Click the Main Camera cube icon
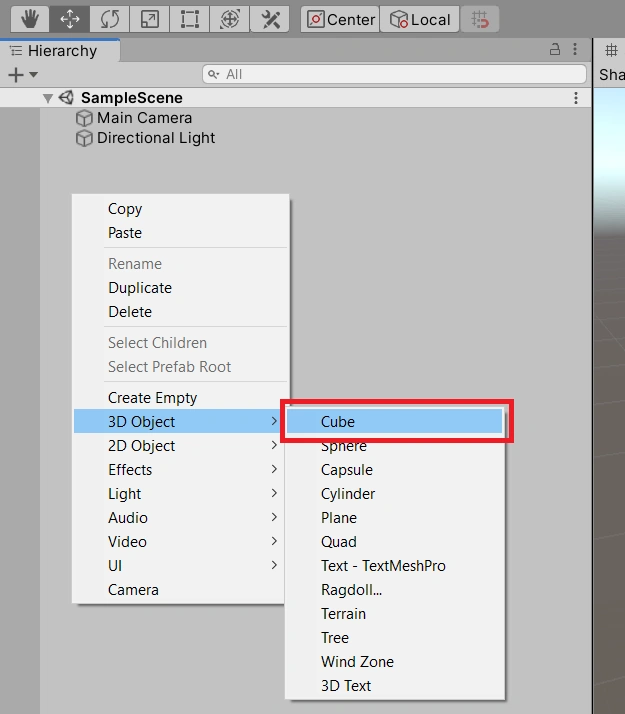Viewport: 625px width, 714px height. 84,118
